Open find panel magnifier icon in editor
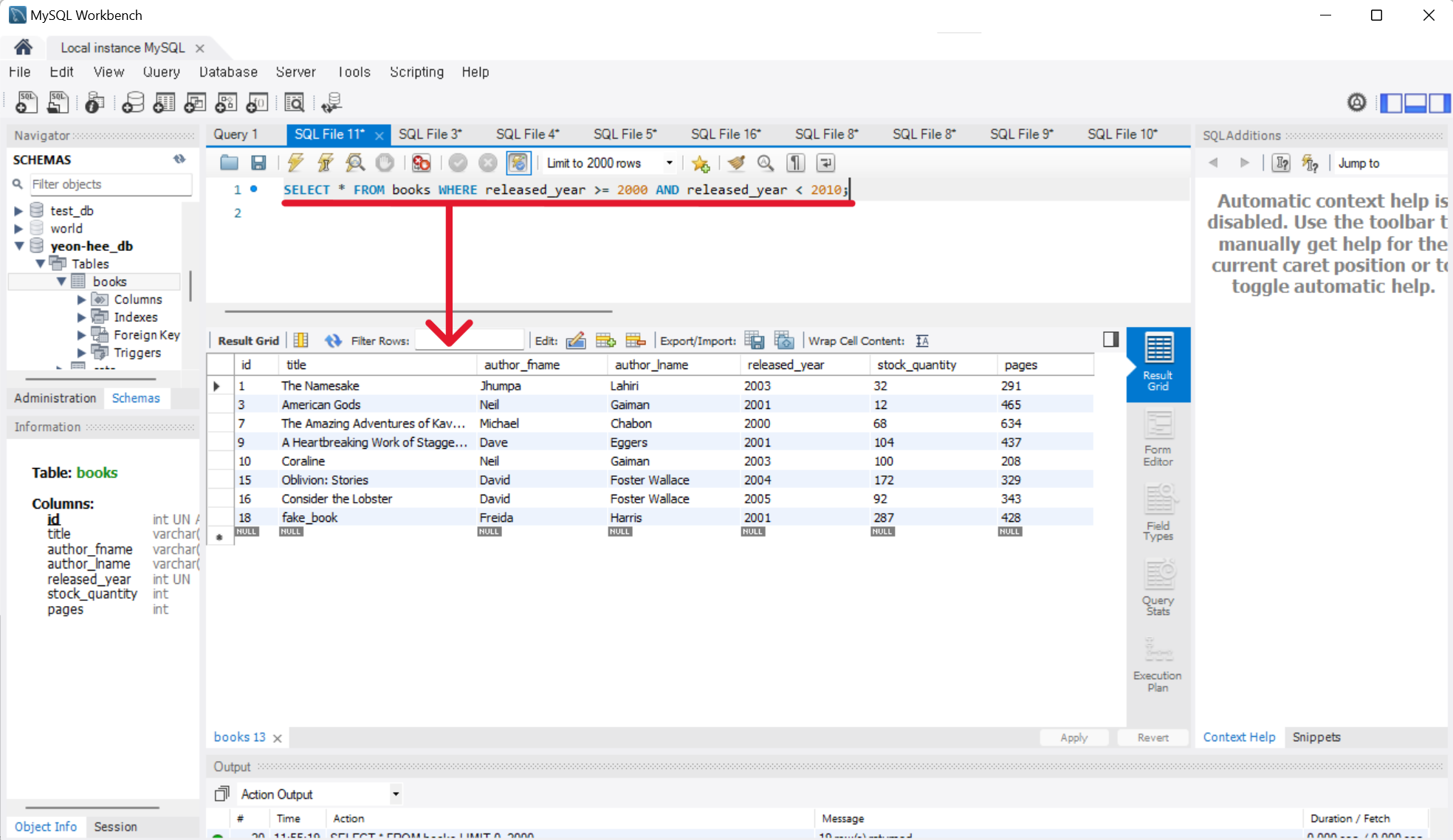This screenshot has width=1453, height=840. (x=766, y=163)
